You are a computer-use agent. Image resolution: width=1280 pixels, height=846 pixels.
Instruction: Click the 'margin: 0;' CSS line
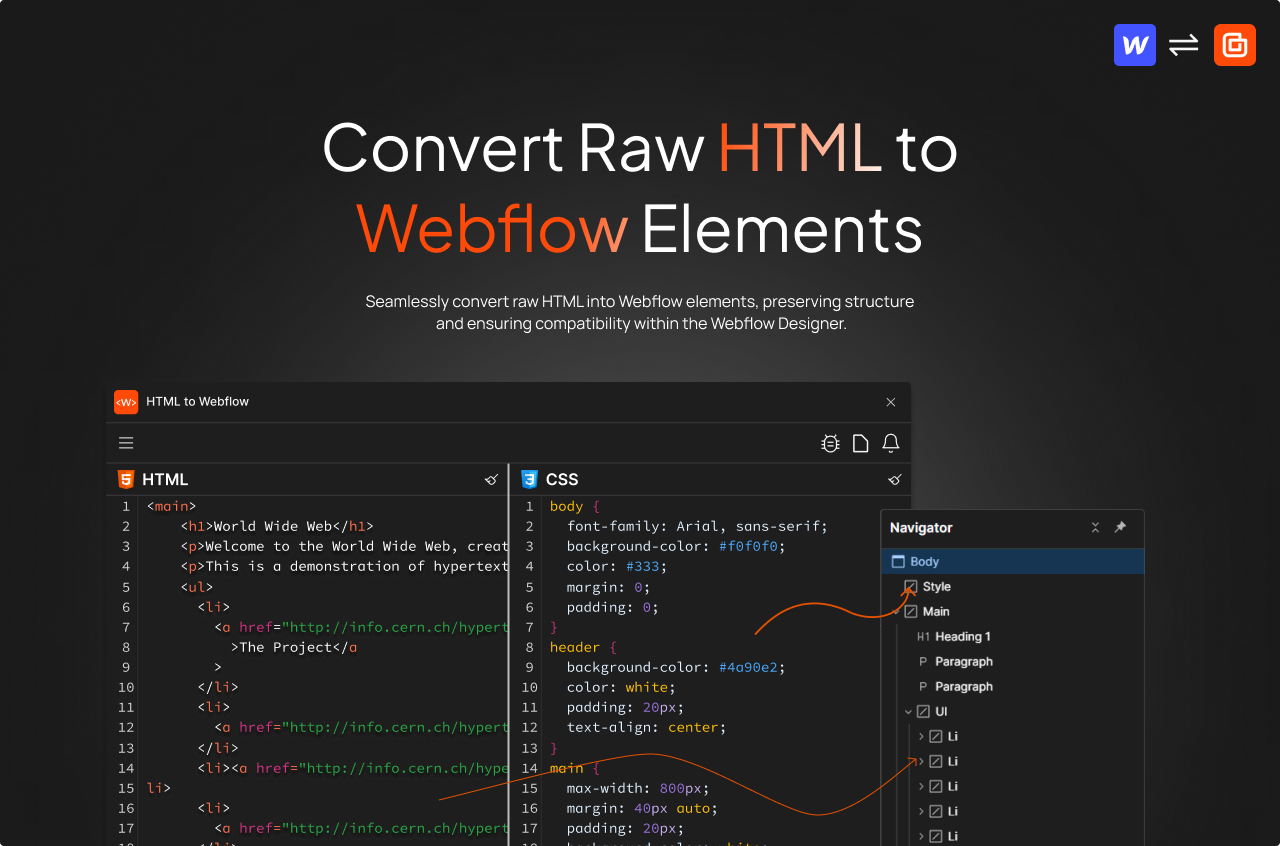tap(608, 587)
